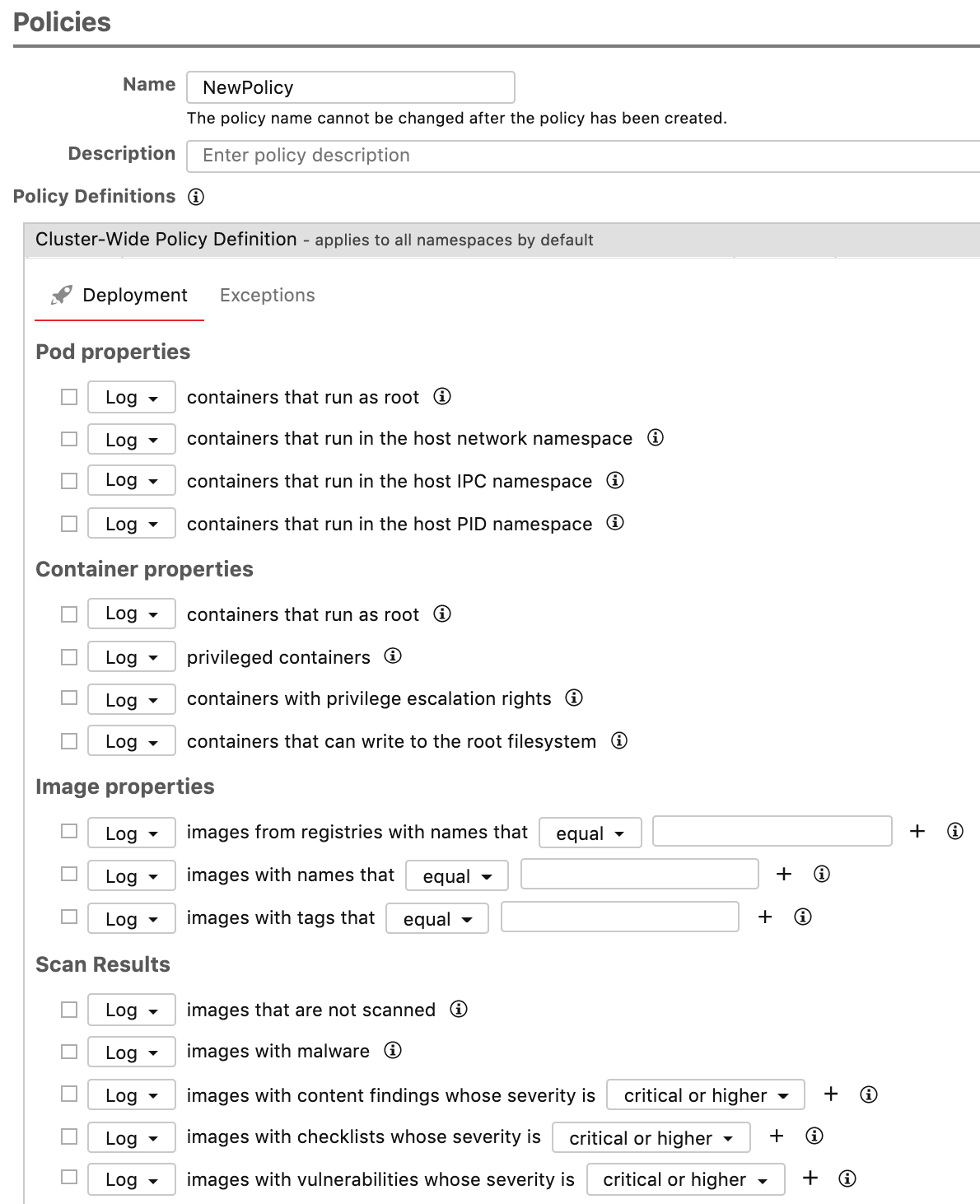Click the registry names text input box
The image size is (980, 1204).
tap(772, 831)
